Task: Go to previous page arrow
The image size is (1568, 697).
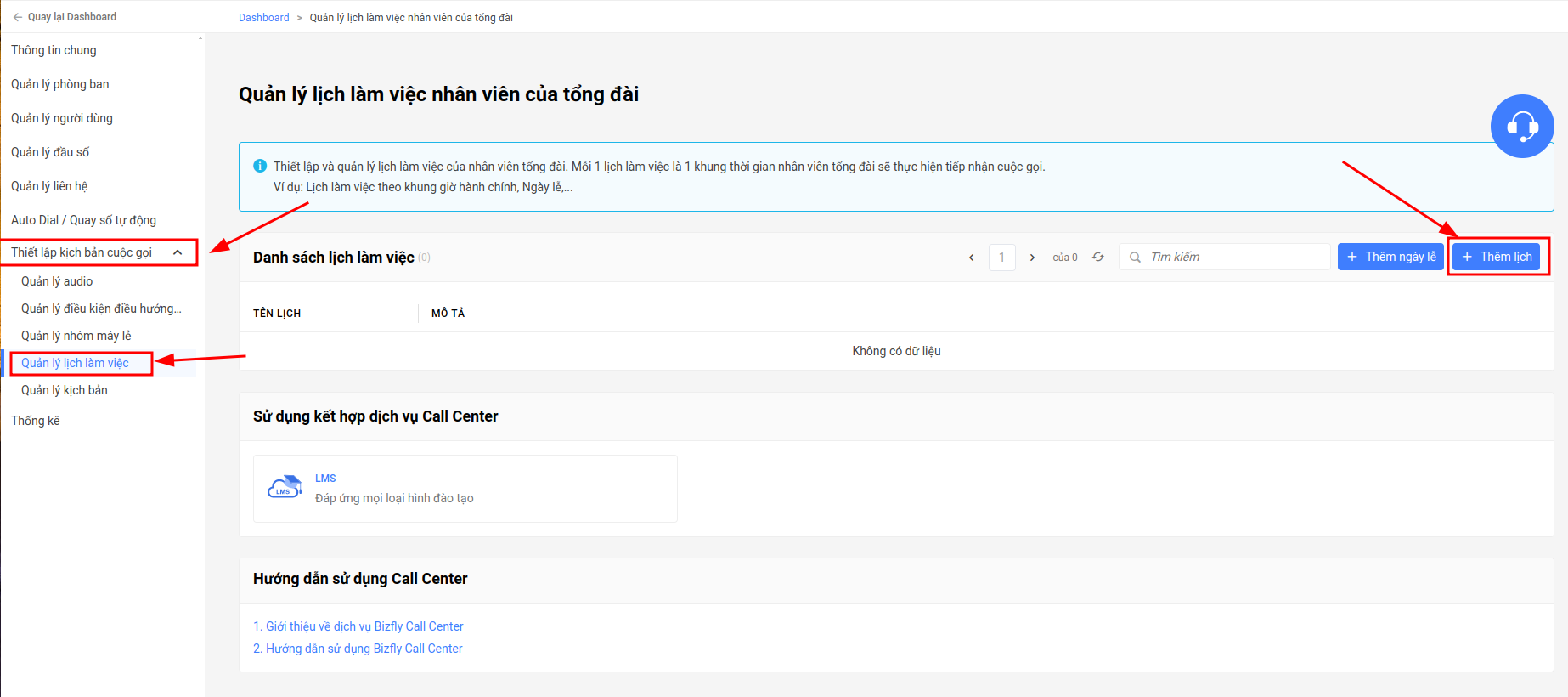Action: coord(972,258)
